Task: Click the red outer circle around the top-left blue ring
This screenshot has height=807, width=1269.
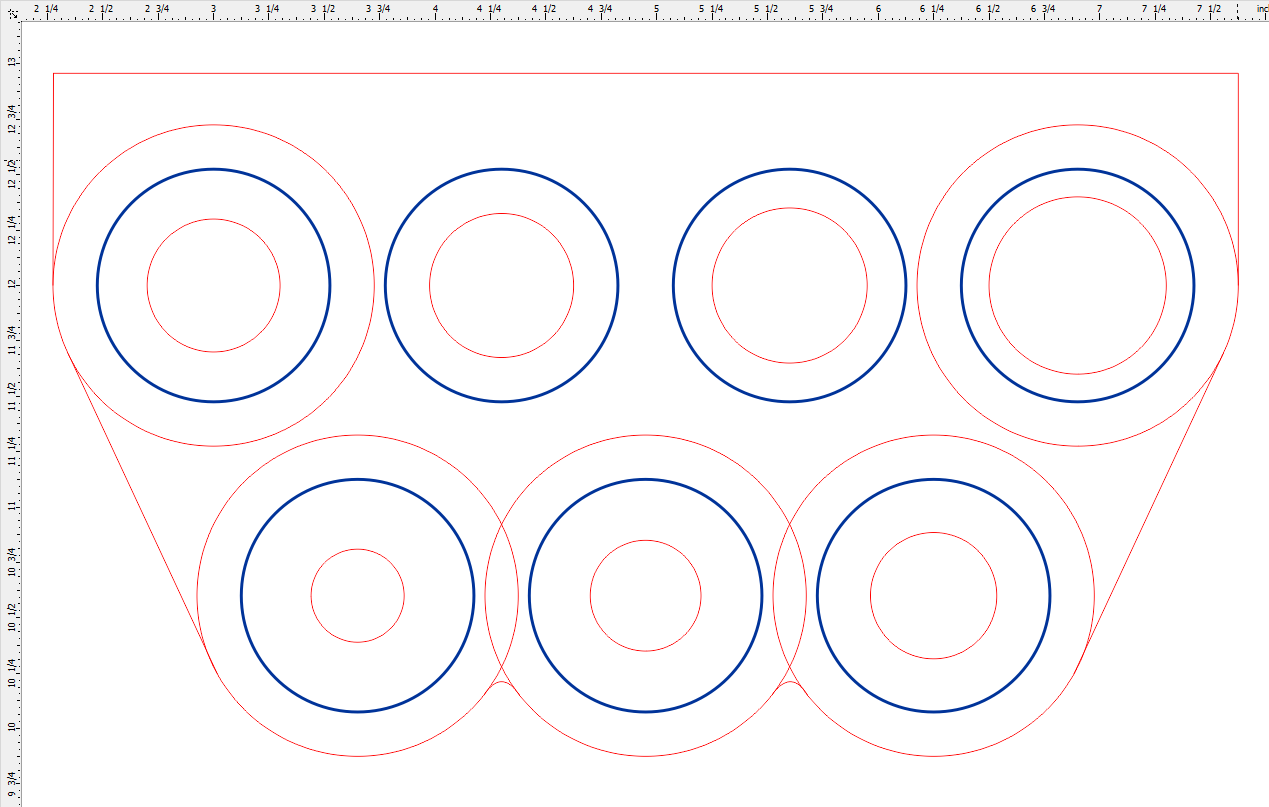Action: pyautogui.click(x=212, y=123)
